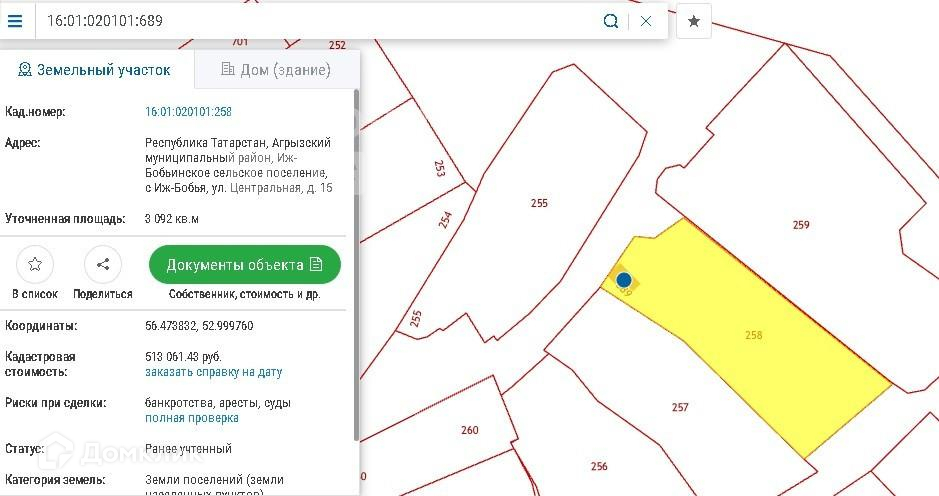Viewport: 939px width, 496px height.
Task: Add parcel to list with star icon
Action: (x=35, y=264)
